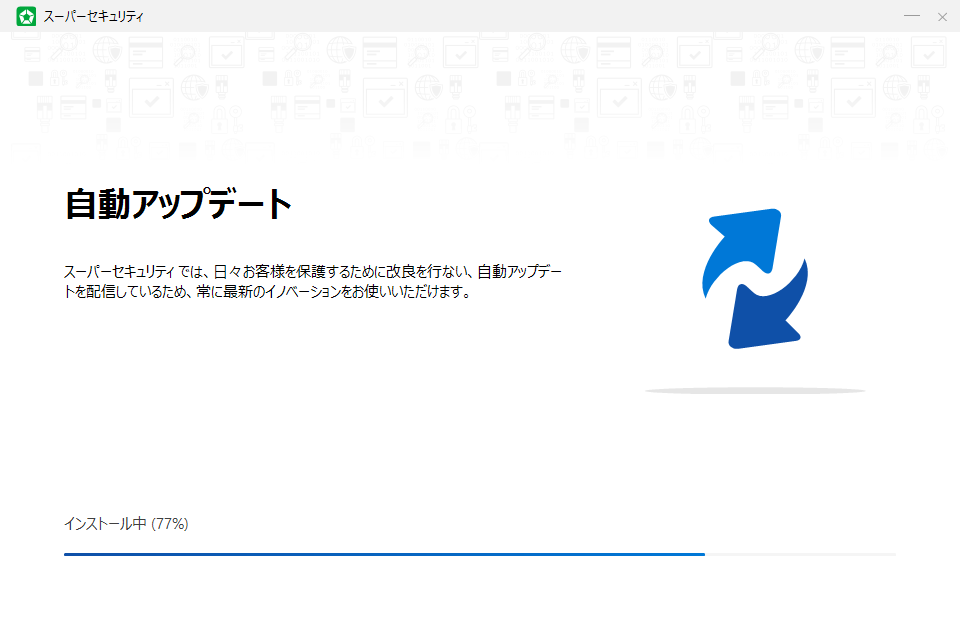The width and height of the screenshot is (960, 640).
Task: Click the installation progress bar
Action: pos(479,554)
